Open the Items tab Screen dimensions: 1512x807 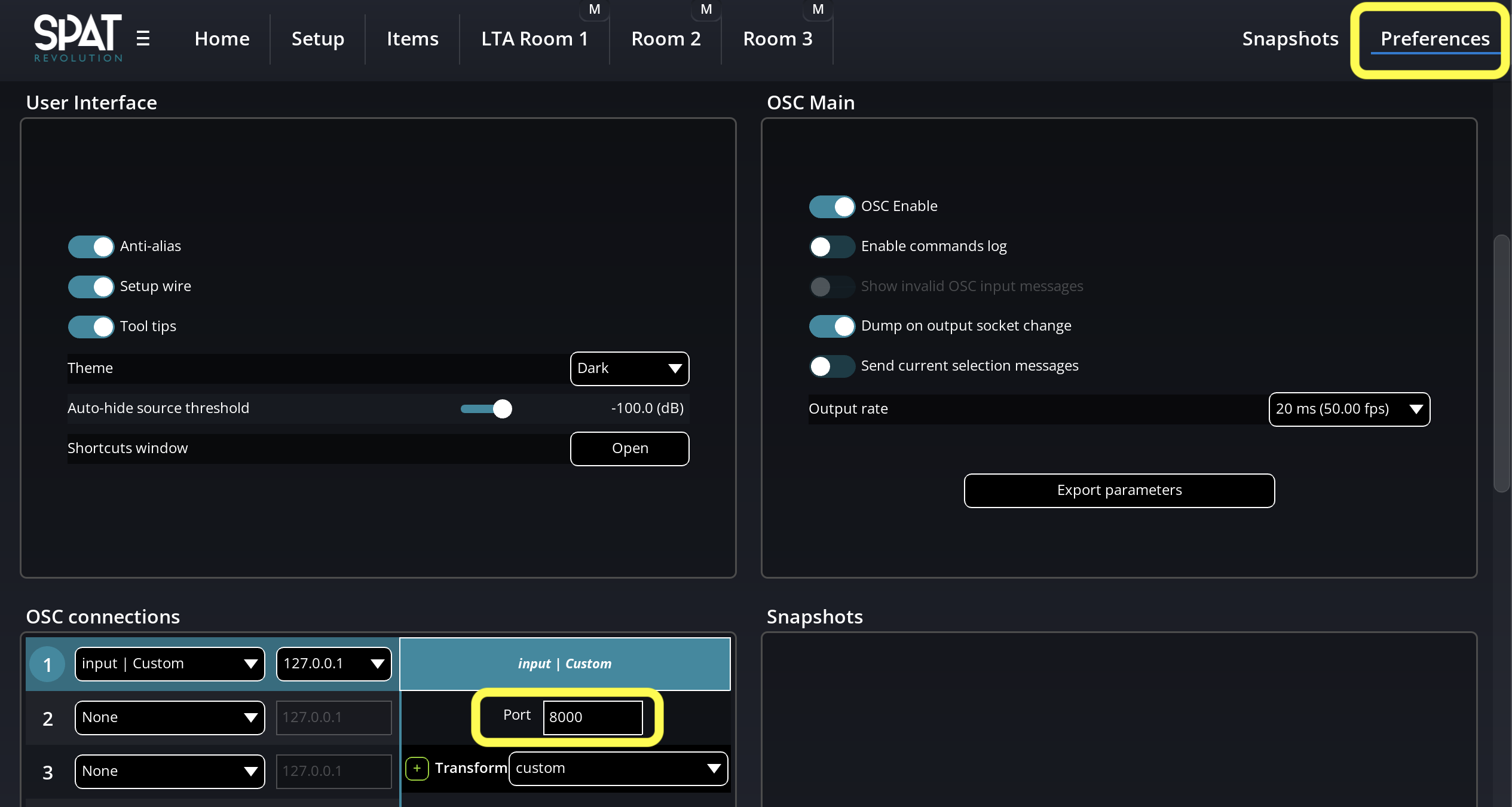click(412, 39)
